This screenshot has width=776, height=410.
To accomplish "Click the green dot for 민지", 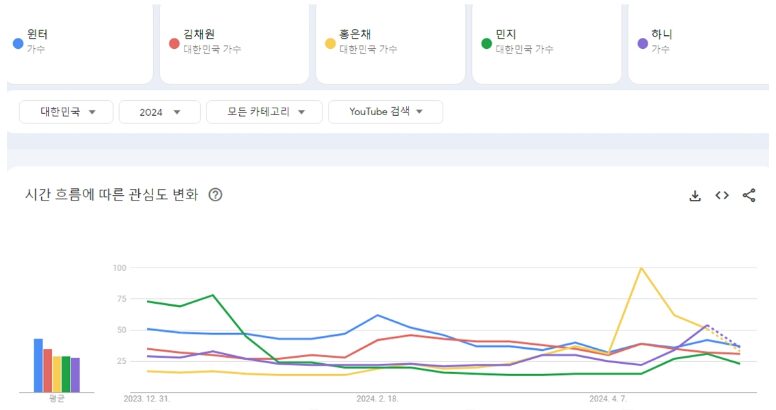I will point(486,43).
